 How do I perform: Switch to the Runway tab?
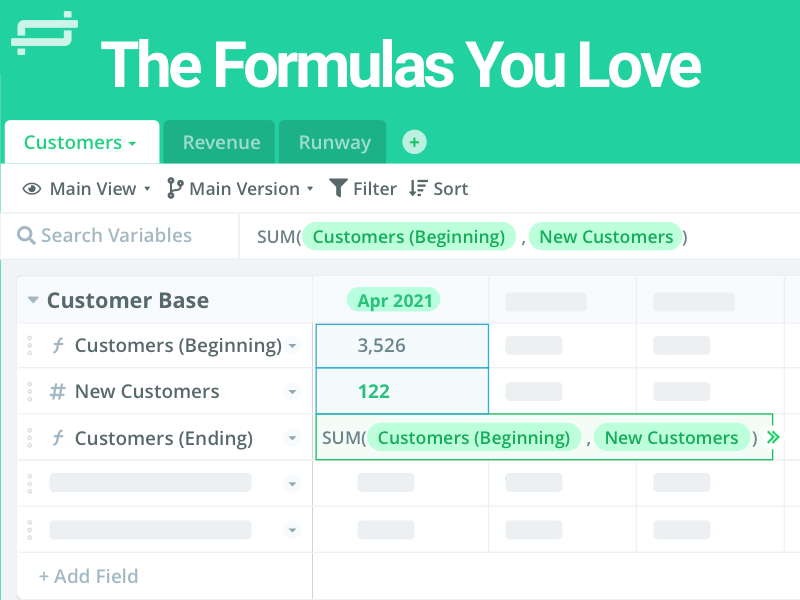point(334,142)
